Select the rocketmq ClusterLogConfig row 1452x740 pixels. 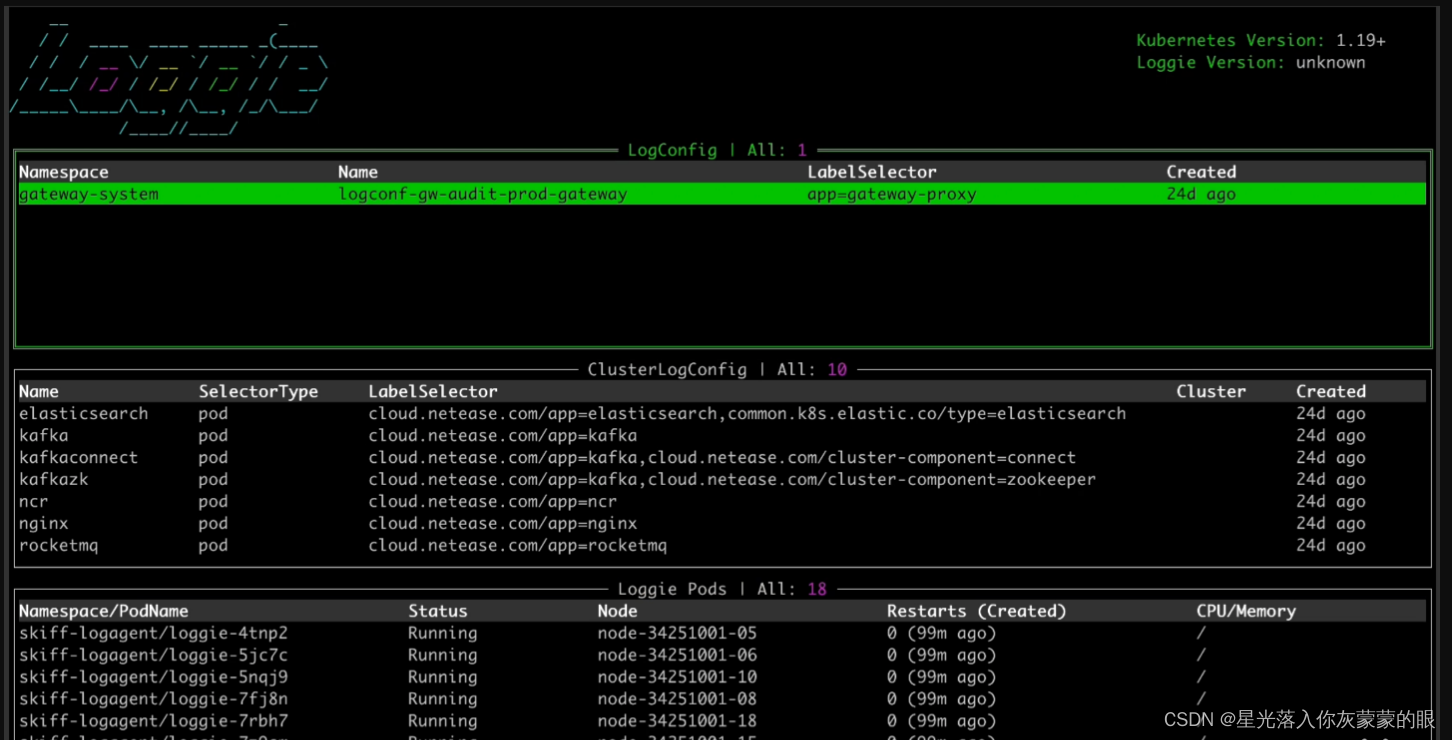point(722,546)
